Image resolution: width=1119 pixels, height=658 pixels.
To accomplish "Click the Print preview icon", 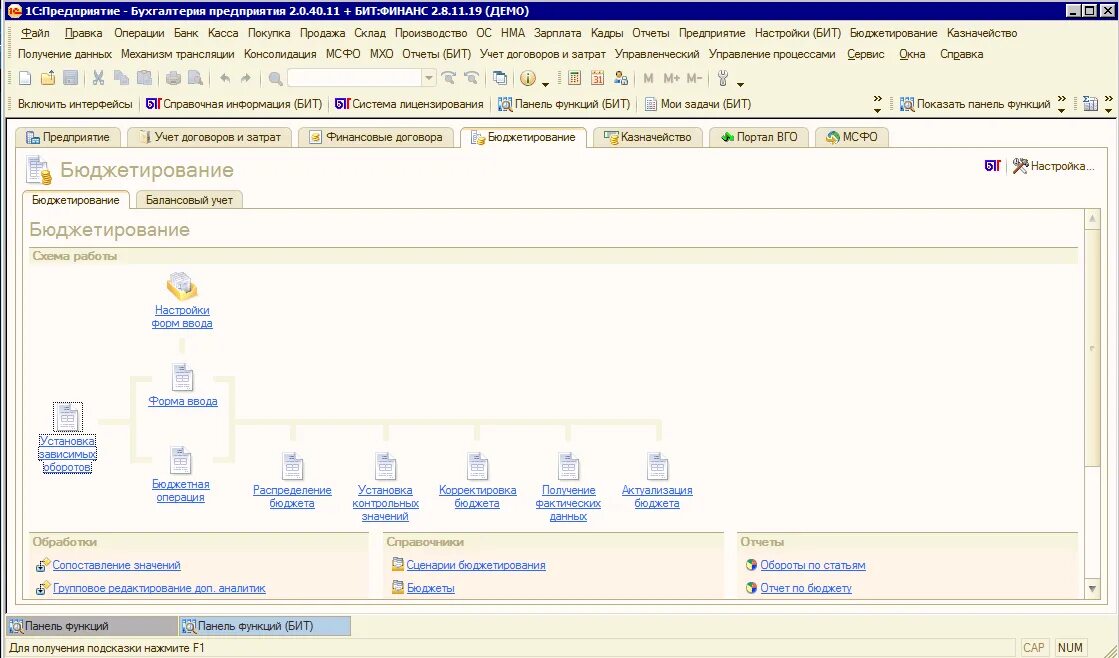I will (x=196, y=79).
